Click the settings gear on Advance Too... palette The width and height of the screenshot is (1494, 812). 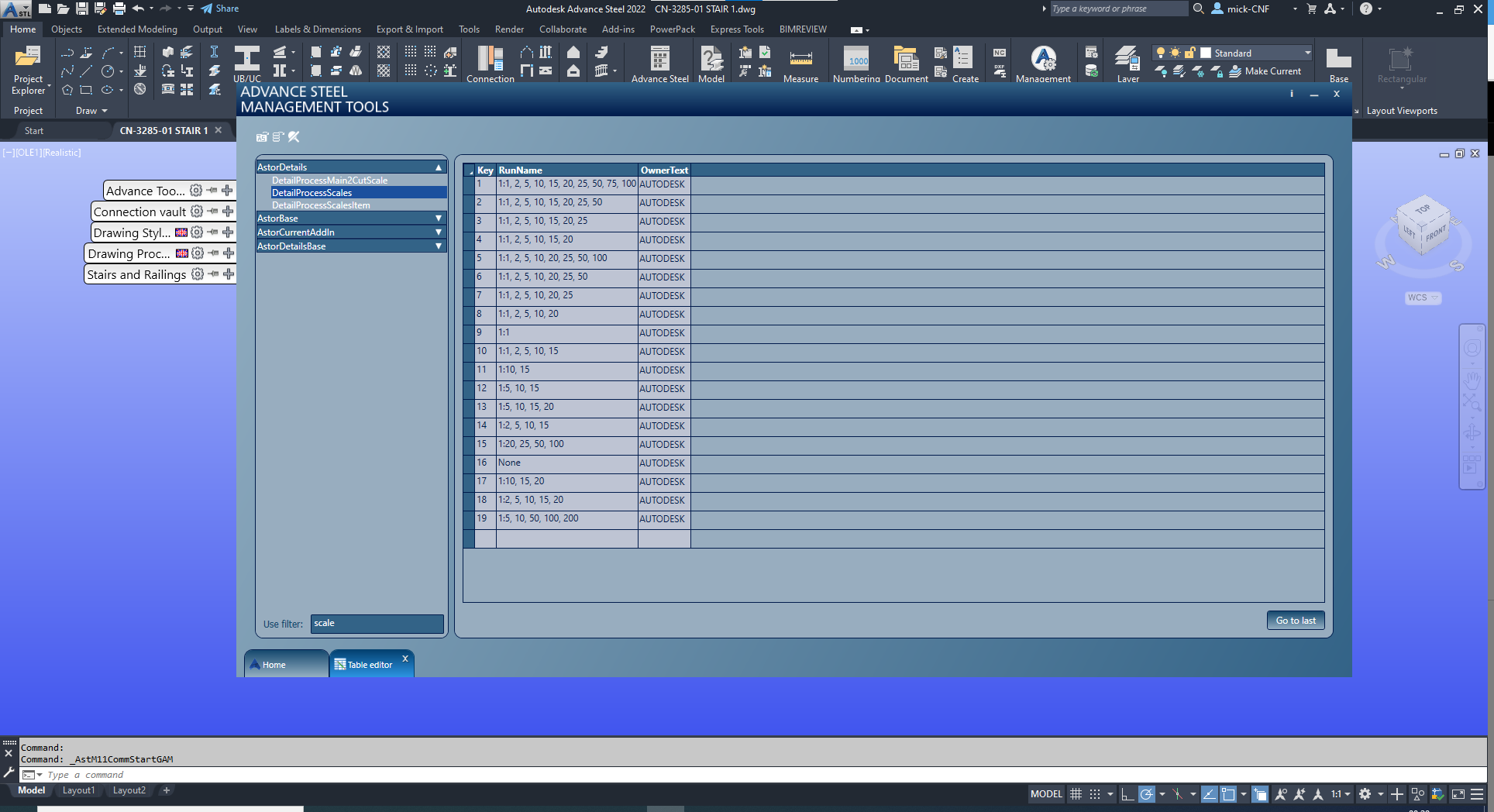coord(196,191)
